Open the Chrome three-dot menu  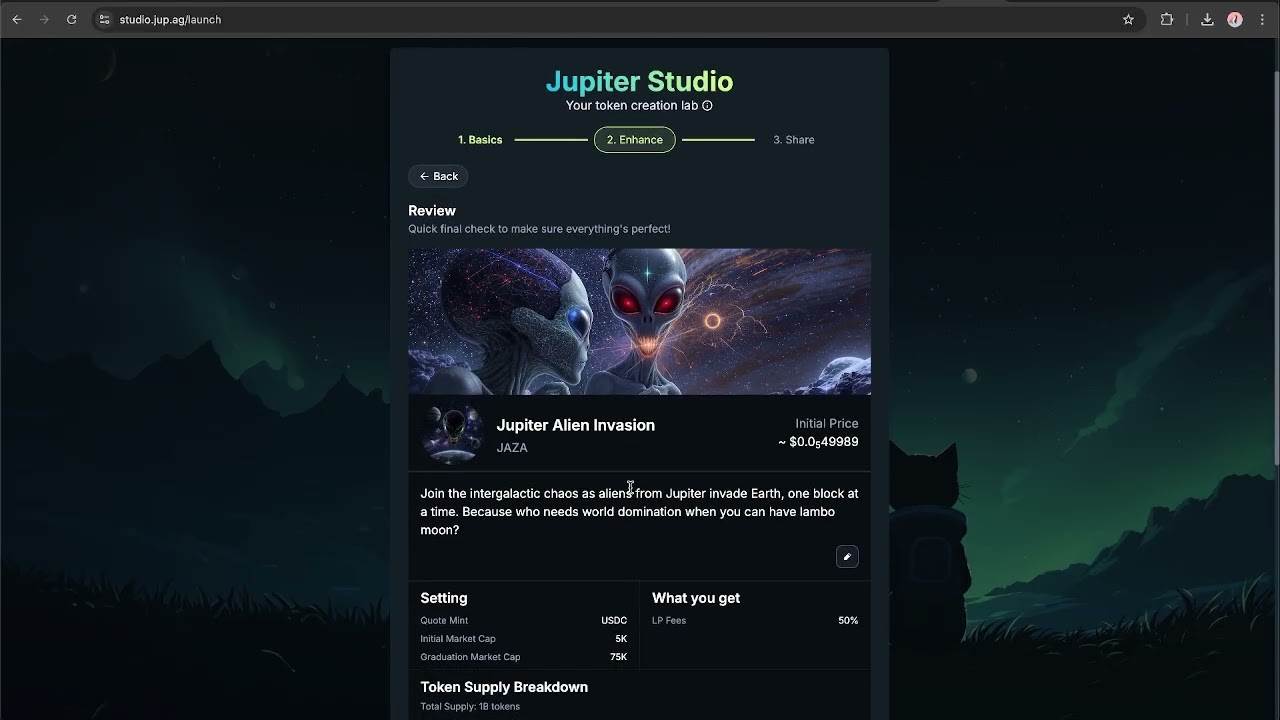click(1262, 19)
